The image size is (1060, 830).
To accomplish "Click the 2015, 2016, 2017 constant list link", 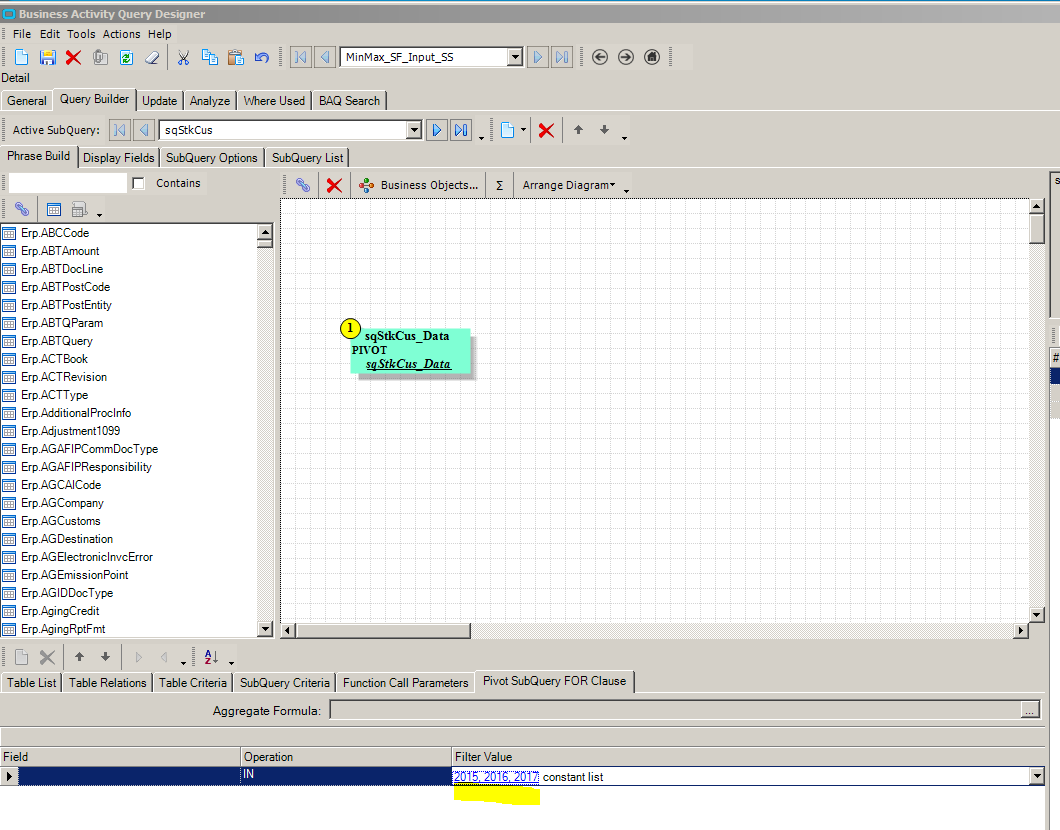I will click(496, 777).
